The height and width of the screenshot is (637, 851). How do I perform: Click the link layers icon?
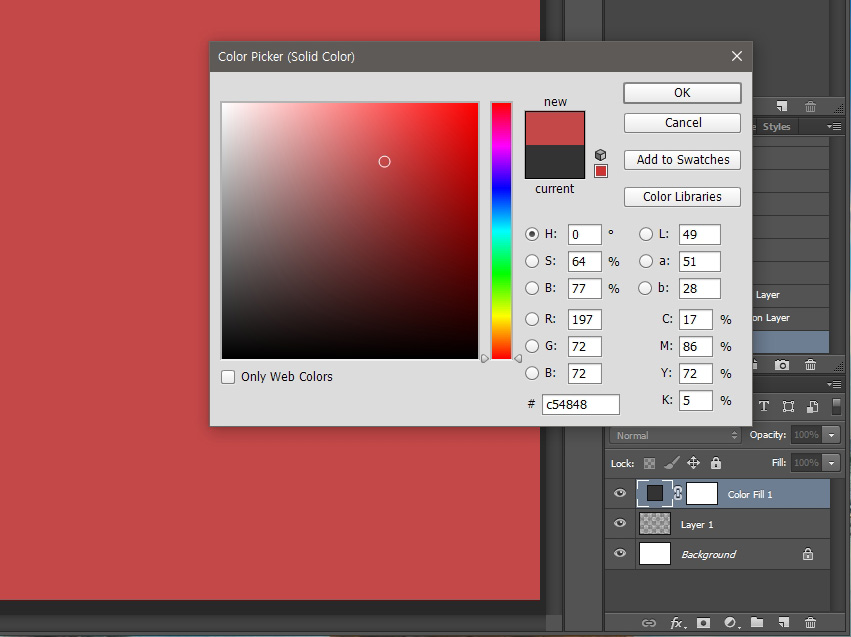pos(649,623)
